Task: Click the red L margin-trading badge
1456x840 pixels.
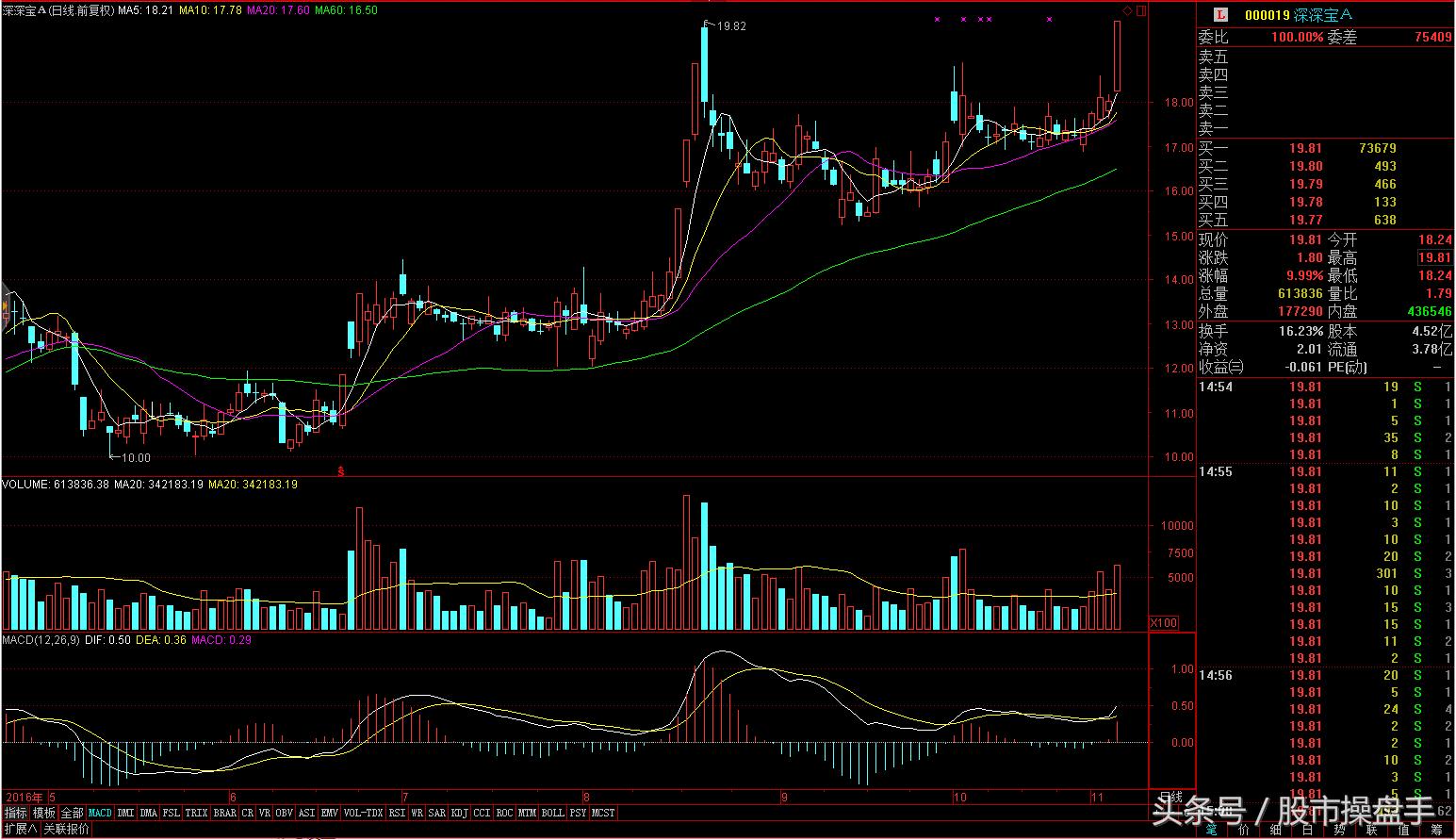Action: pos(1220,14)
